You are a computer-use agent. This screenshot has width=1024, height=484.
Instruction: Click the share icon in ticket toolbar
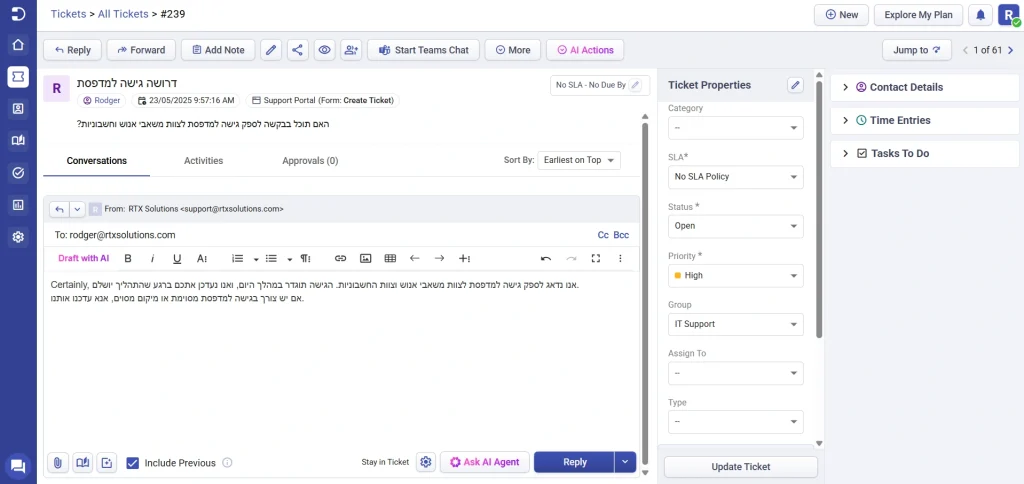298,50
